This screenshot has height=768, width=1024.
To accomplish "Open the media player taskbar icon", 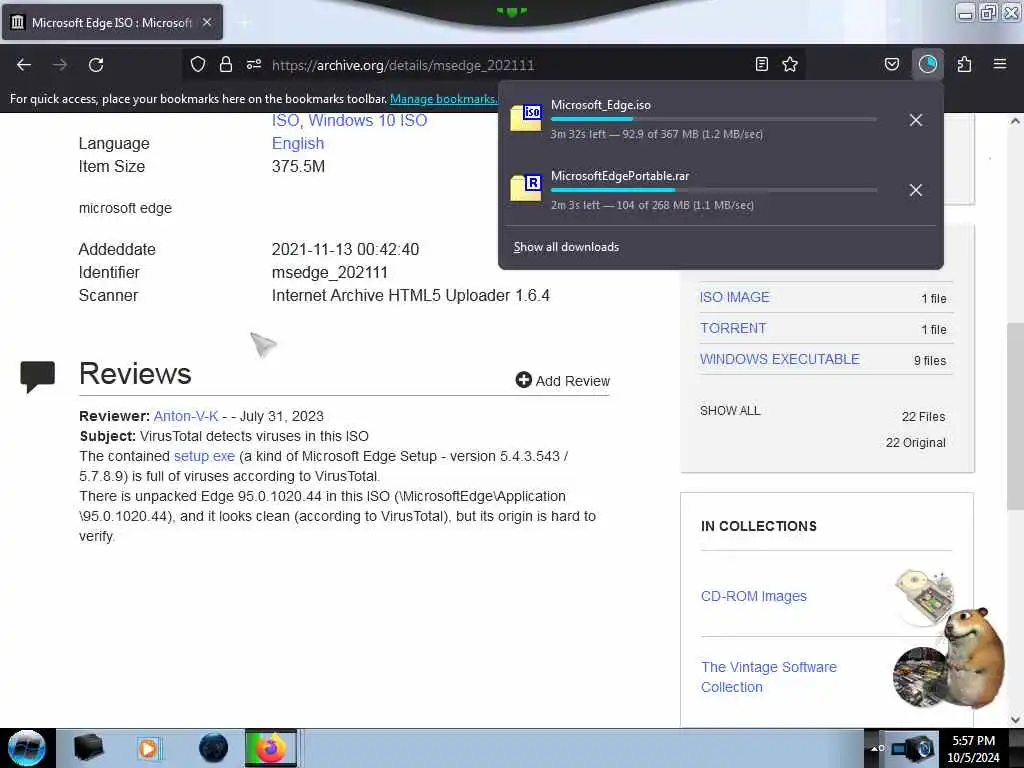I will point(149,748).
